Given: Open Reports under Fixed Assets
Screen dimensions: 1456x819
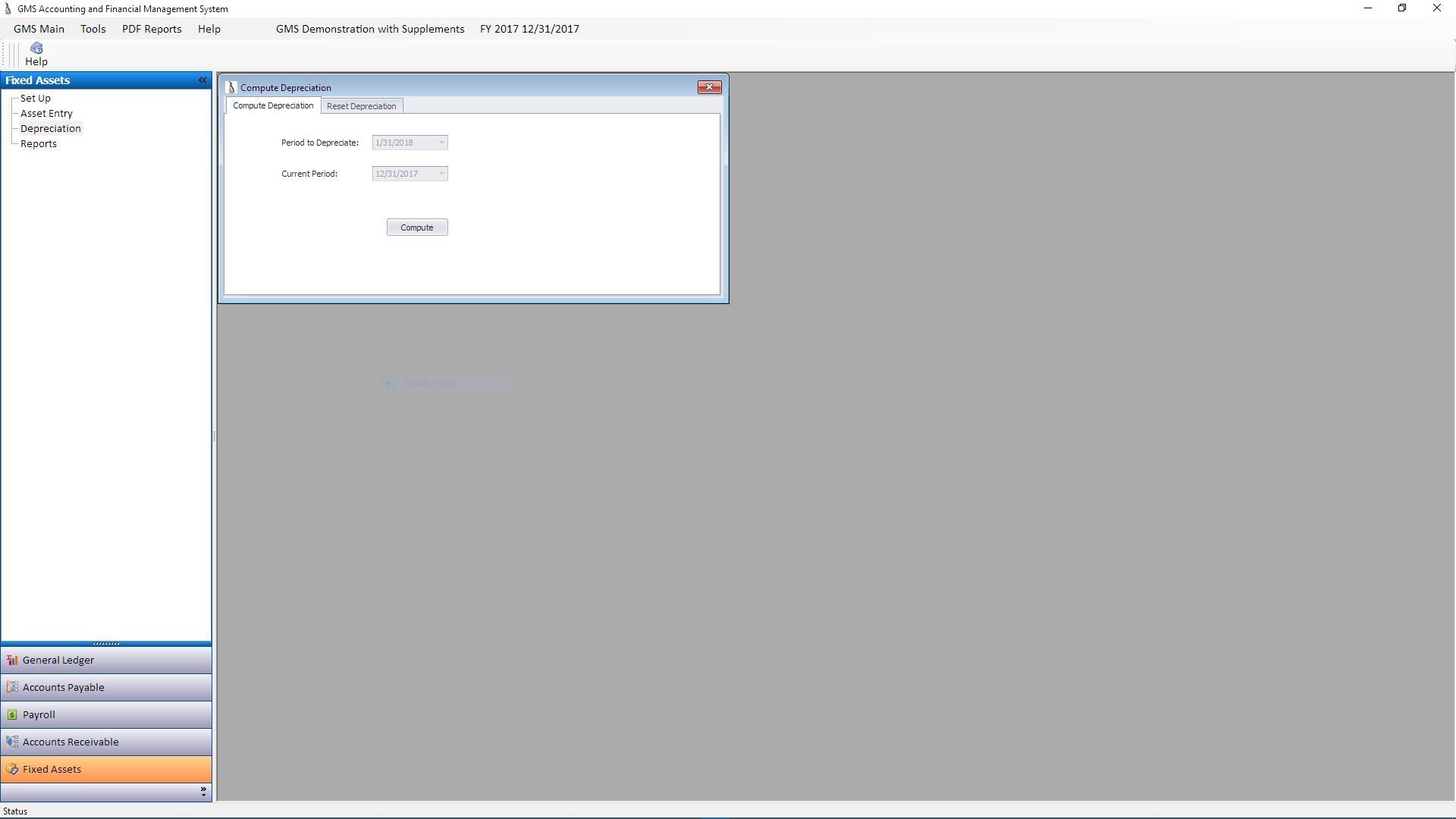Looking at the screenshot, I should point(39,144).
